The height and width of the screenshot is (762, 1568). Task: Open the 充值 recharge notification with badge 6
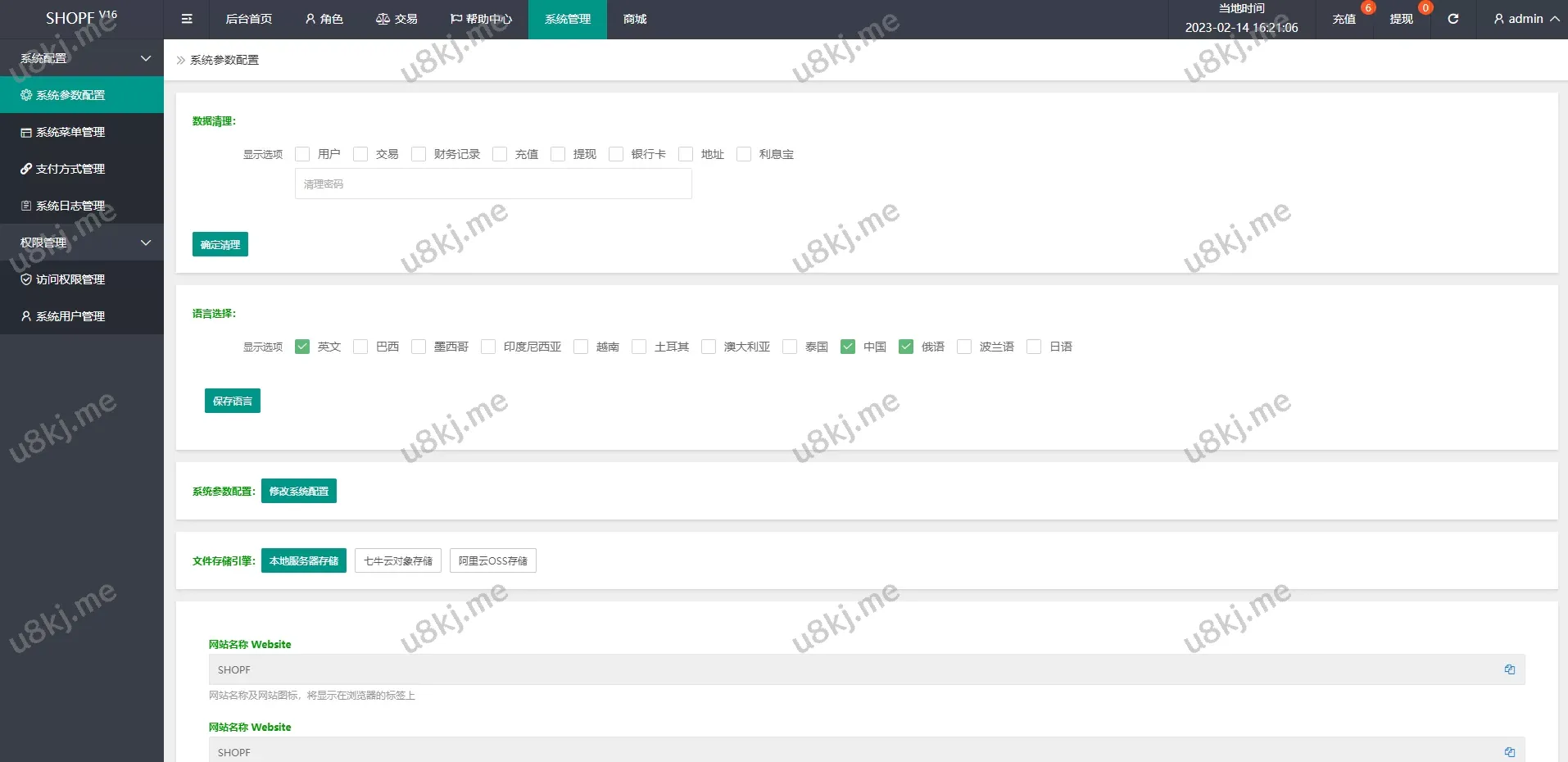[1344, 19]
